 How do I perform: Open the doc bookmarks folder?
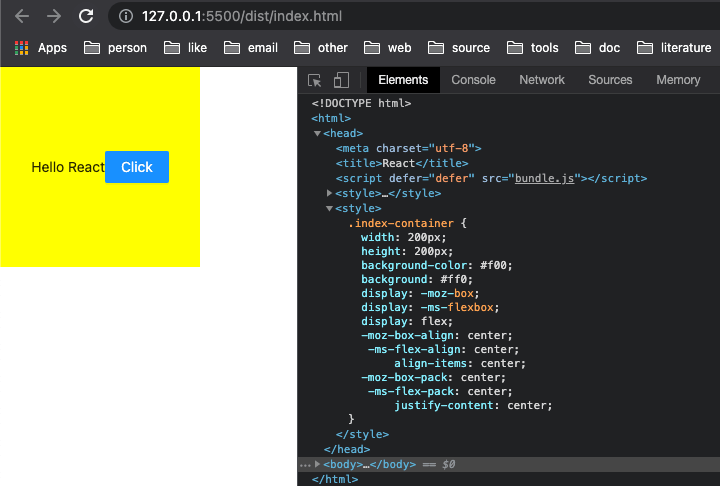pos(597,48)
